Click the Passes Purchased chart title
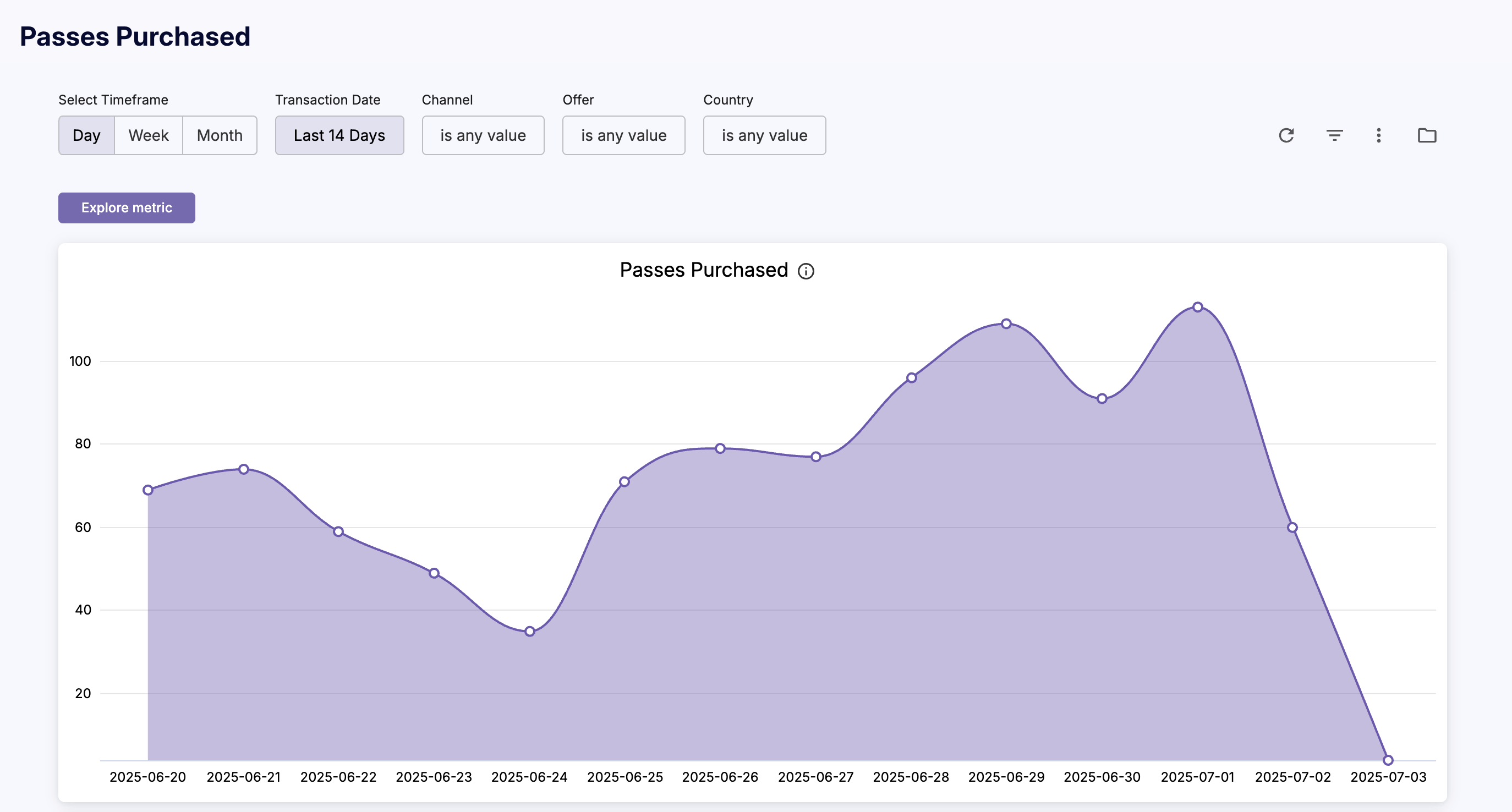1512x812 pixels. tap(704, 270)
